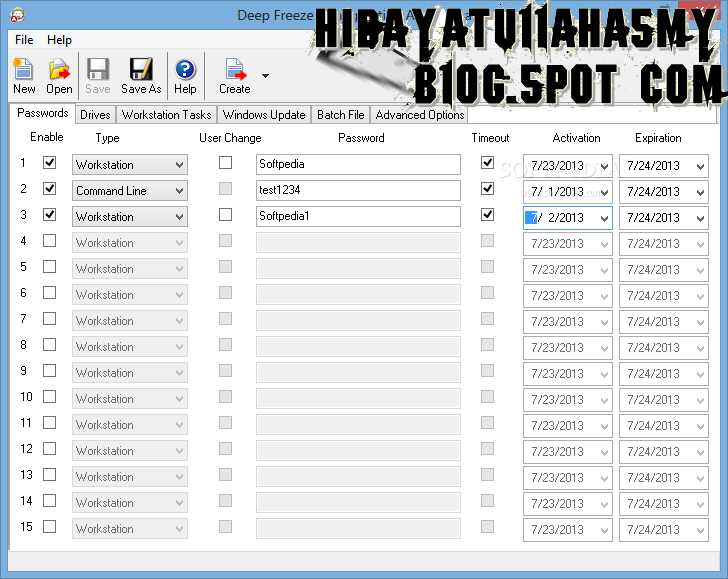Screen dimensions: 728x579
Task: Open Type dropdown for row 3
Action: [x=130, y=217]
